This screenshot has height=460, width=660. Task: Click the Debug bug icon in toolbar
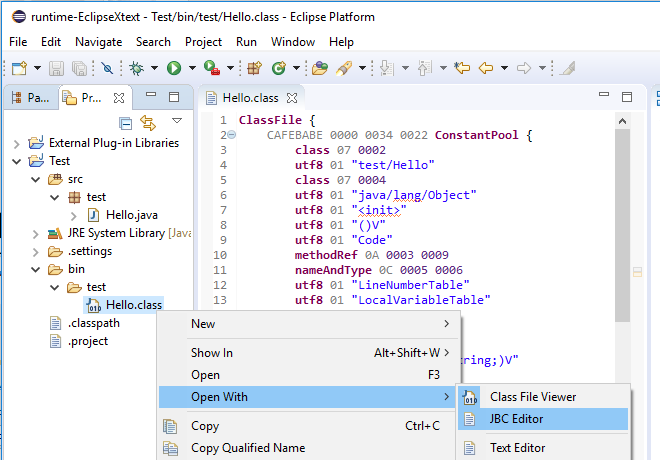click(x=138, y=68)
